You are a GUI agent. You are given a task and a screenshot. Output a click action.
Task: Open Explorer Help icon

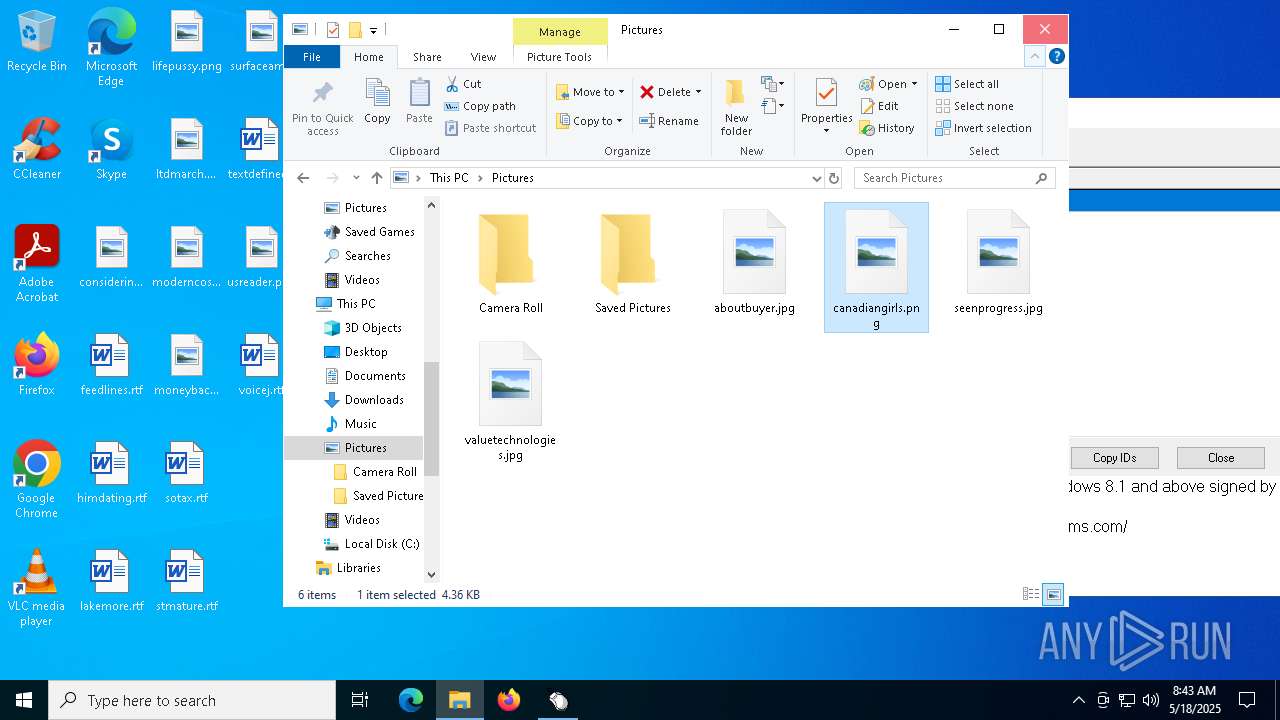[x=1056, y=57]
